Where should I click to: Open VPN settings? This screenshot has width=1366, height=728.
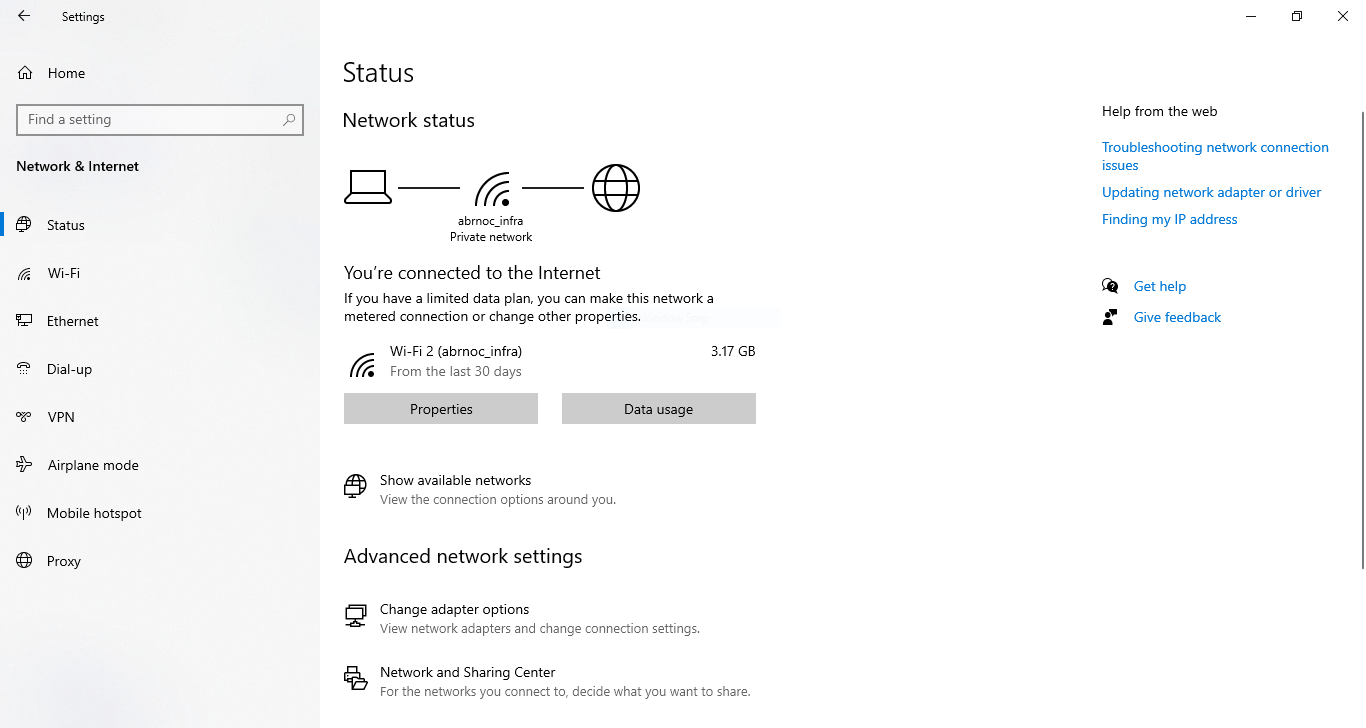point(160,417)
